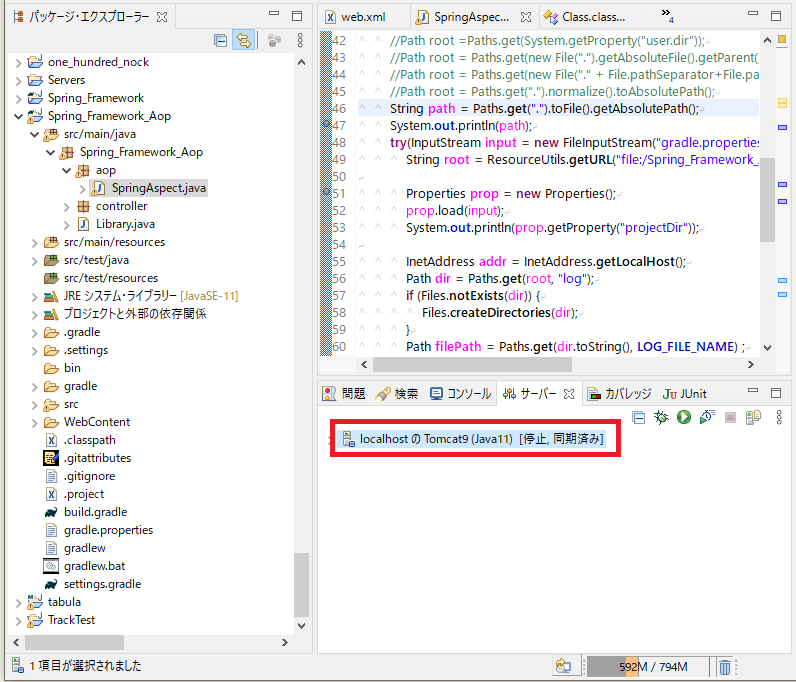The image size is (796, 682).
Task: Expand the WebContent folder
Action: [x=35, y=423]
